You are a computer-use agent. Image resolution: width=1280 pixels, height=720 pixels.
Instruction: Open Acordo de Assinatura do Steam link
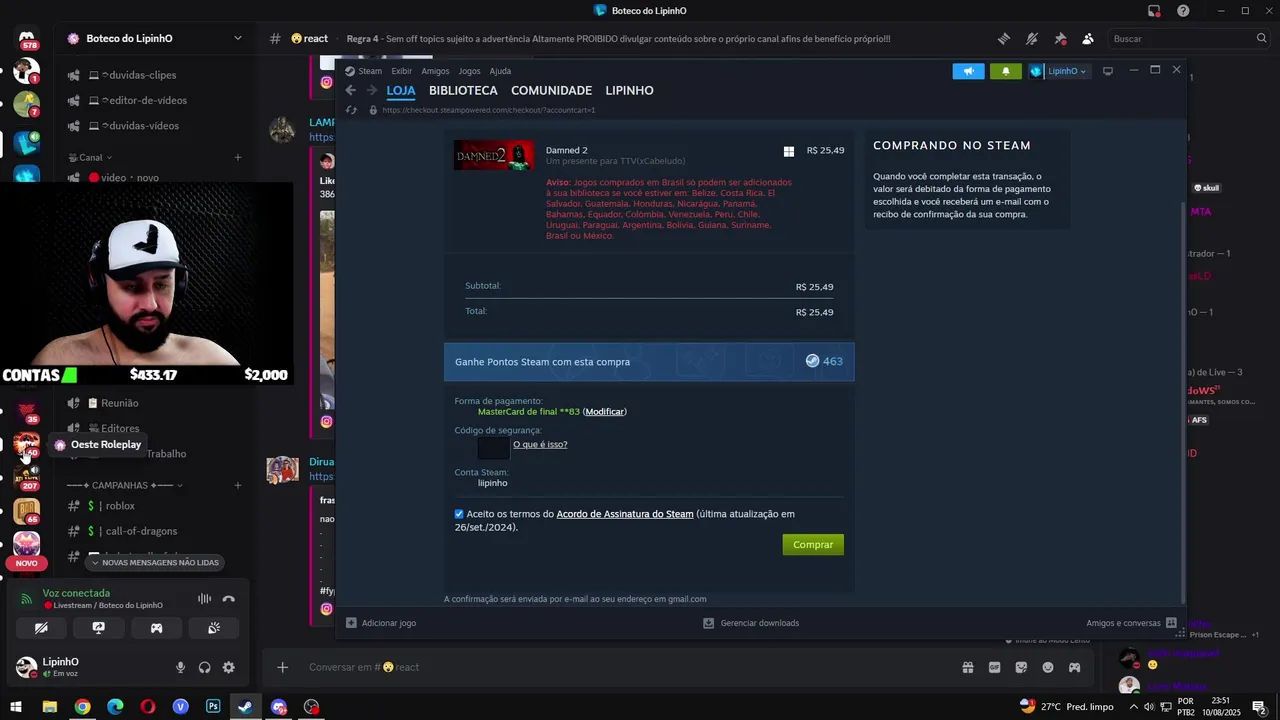point(625,514)
